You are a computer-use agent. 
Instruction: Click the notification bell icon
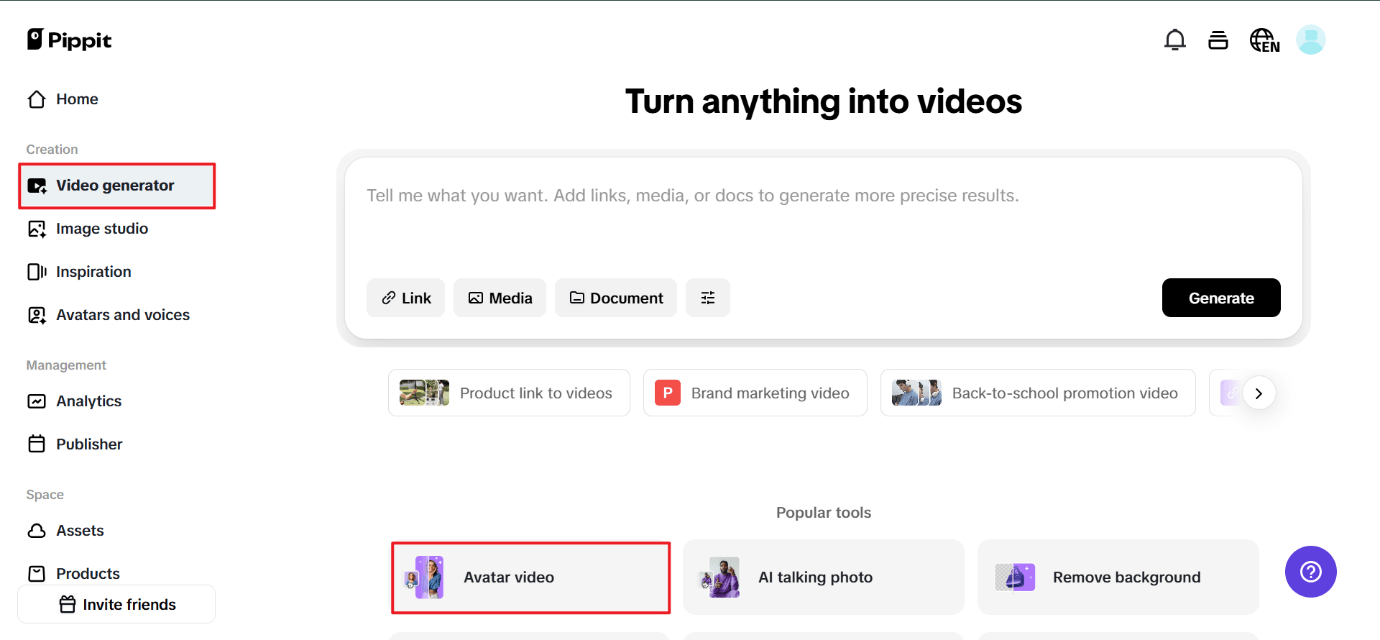(x=1175, y=39)
